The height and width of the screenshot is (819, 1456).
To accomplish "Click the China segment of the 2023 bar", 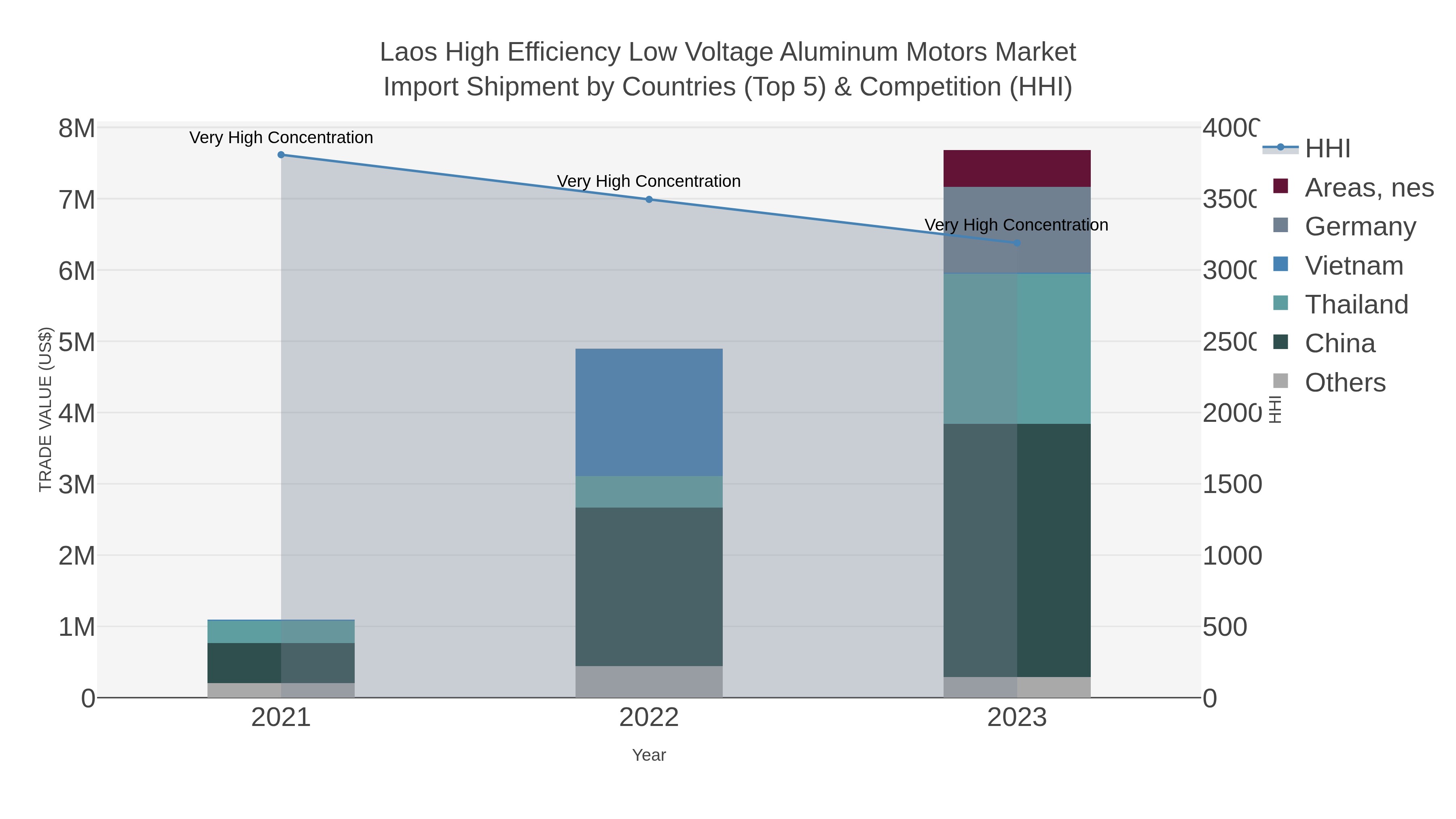I will point(1017,550).
